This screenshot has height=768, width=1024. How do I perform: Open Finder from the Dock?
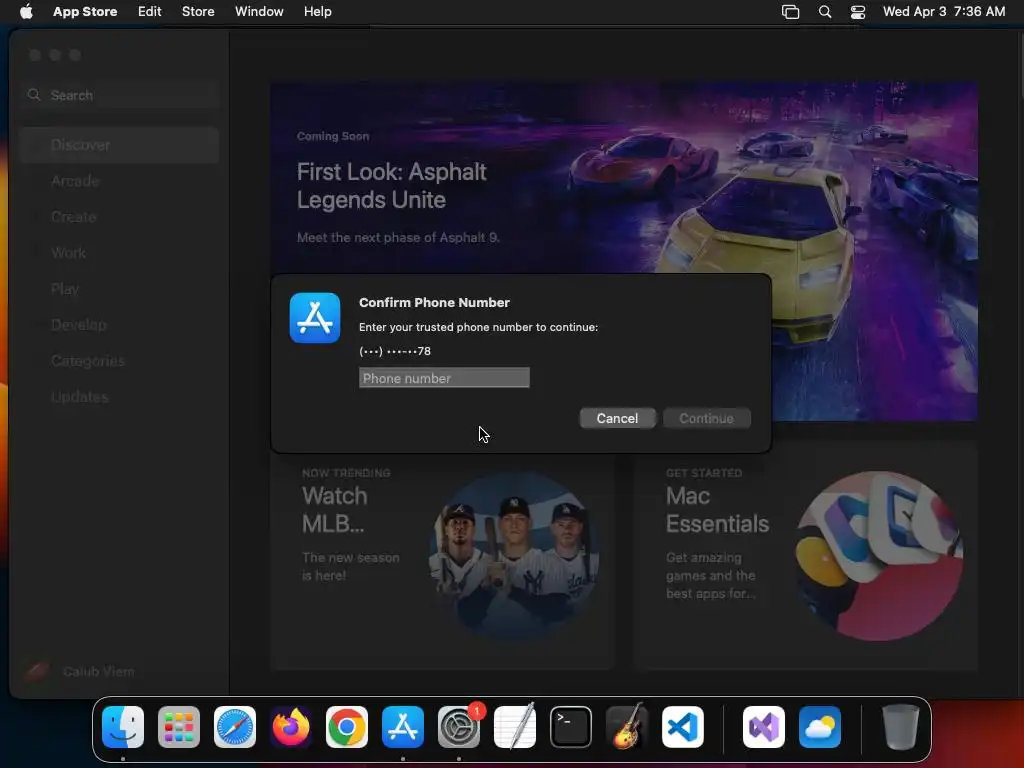123,727
